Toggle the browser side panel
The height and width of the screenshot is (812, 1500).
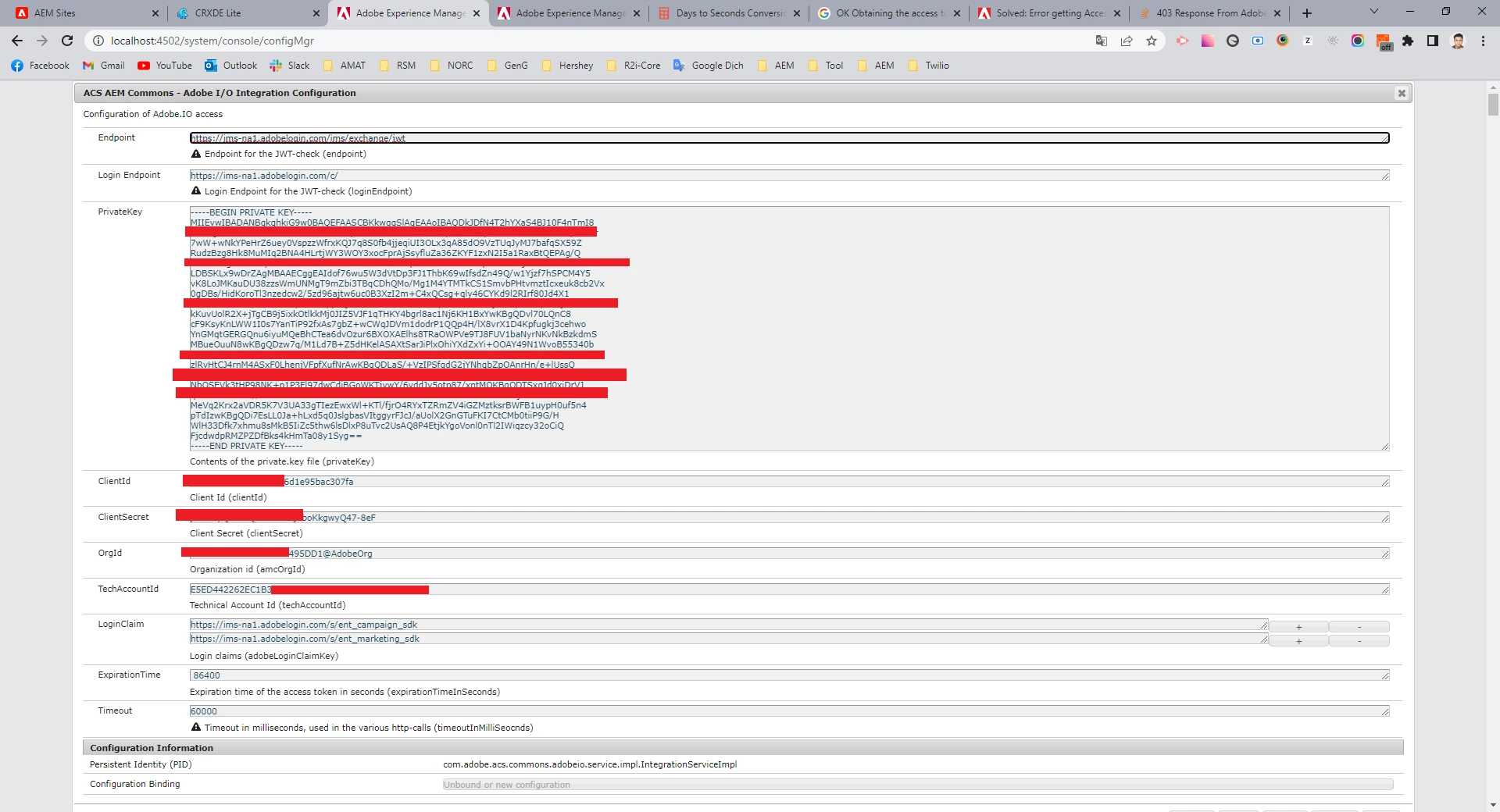(1433, 41)
